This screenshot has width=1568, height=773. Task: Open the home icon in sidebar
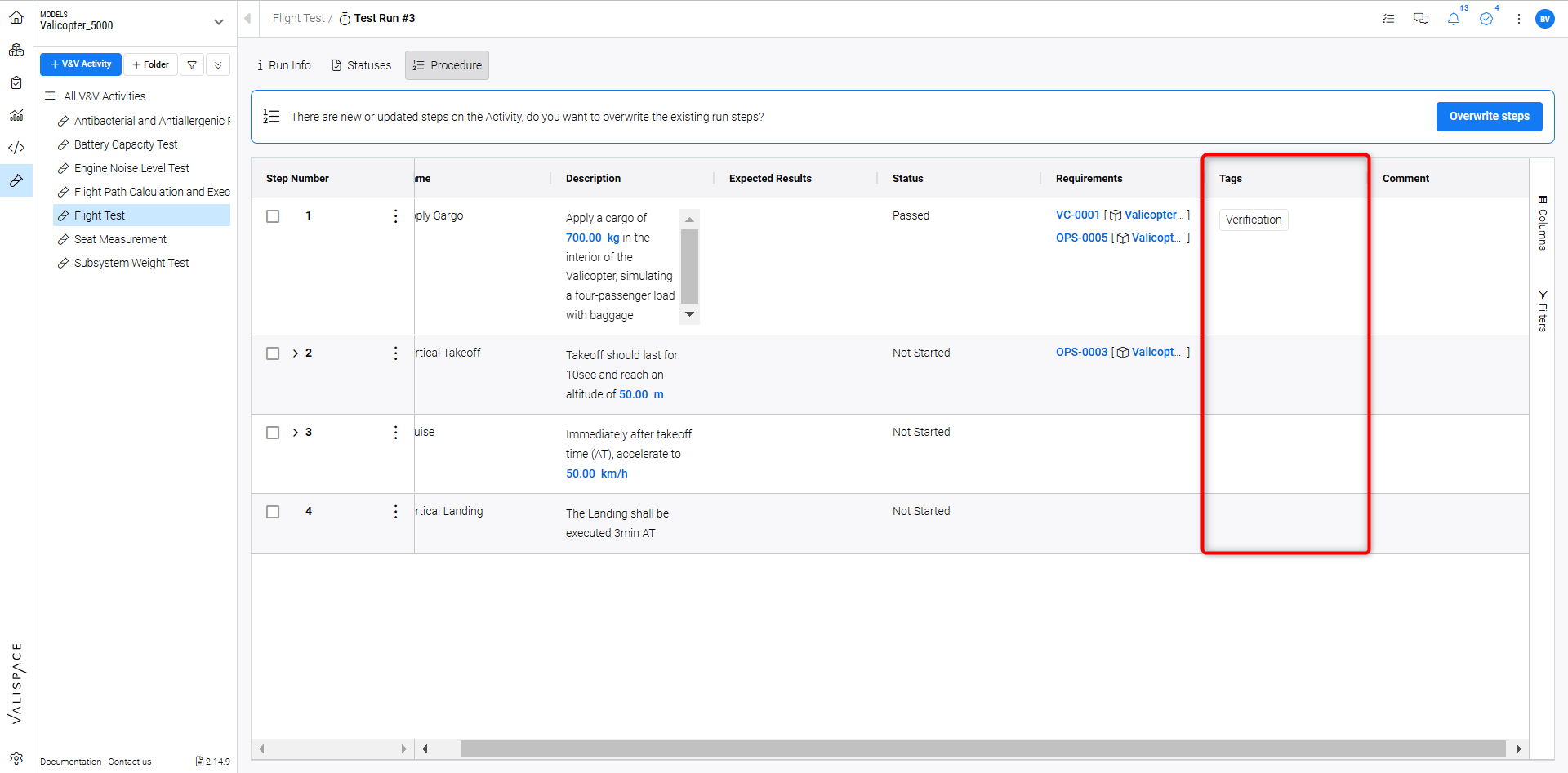click(x=16, y=17)
